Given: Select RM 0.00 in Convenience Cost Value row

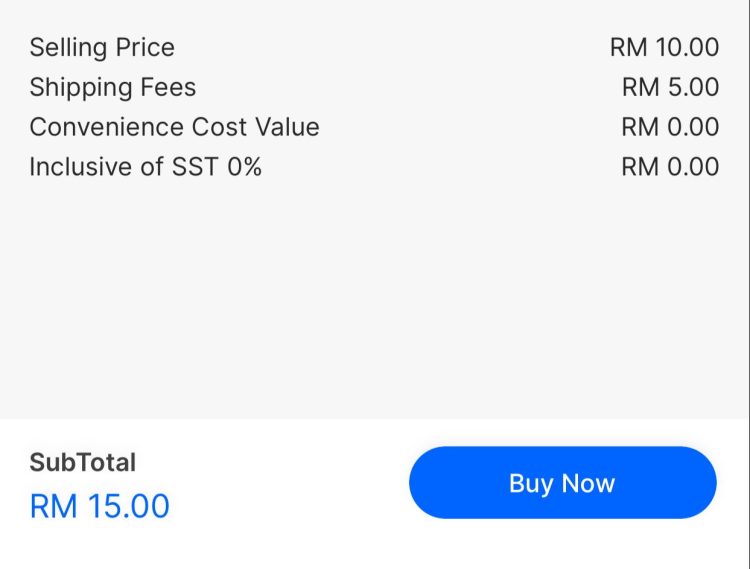Looking at the screenshot, I should tap(670, 127).
